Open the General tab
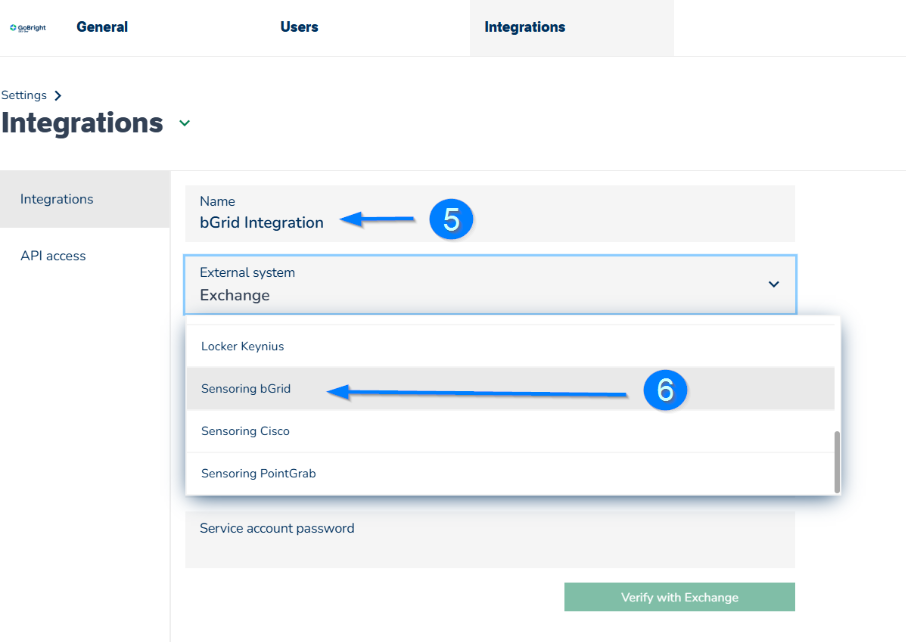 point(102,27)
